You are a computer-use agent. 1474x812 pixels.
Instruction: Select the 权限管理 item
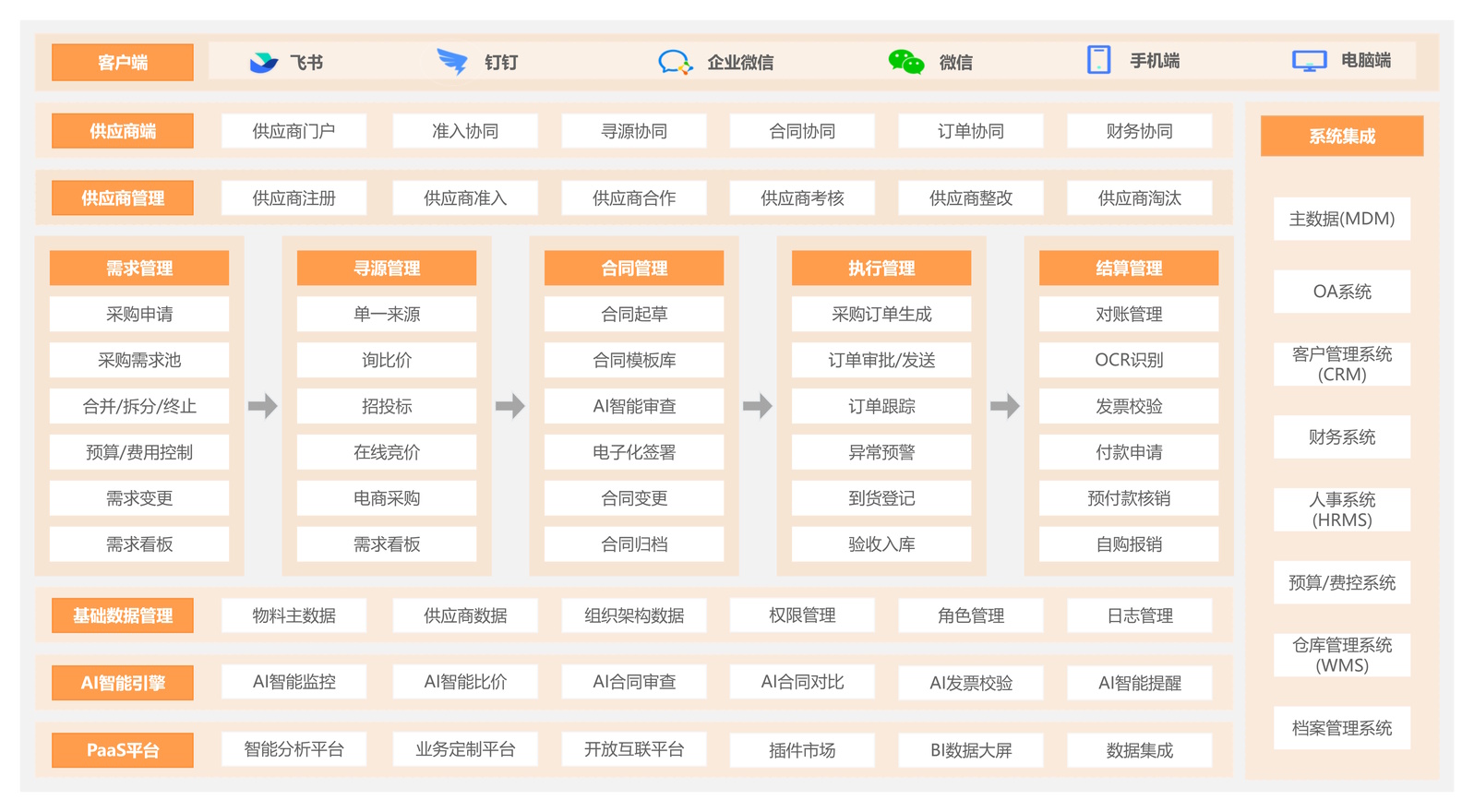802,615
